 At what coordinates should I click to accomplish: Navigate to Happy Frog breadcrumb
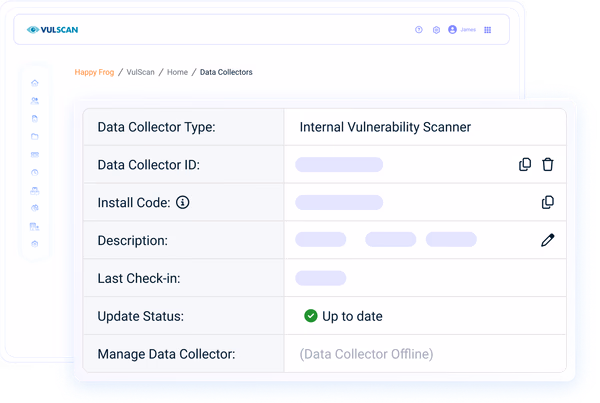94,72
